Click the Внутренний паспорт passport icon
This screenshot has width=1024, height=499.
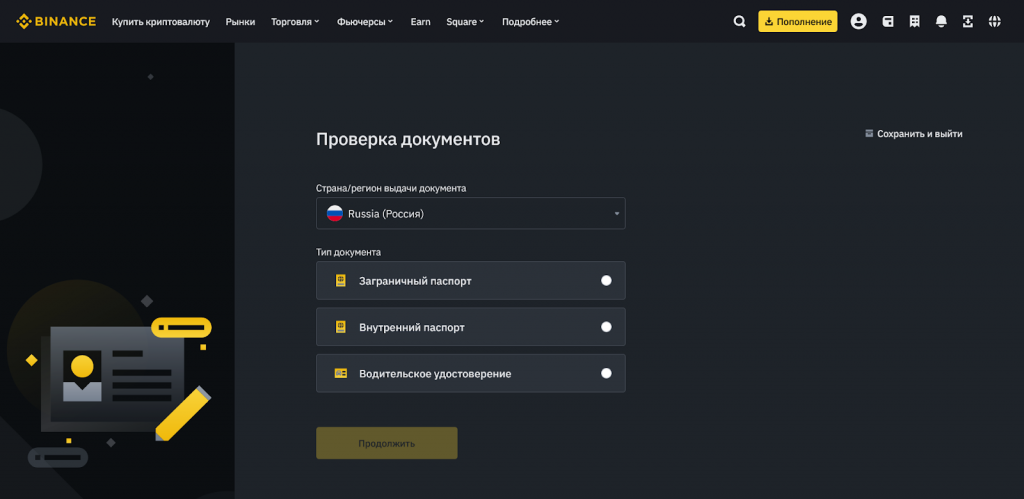pos(340,327)
